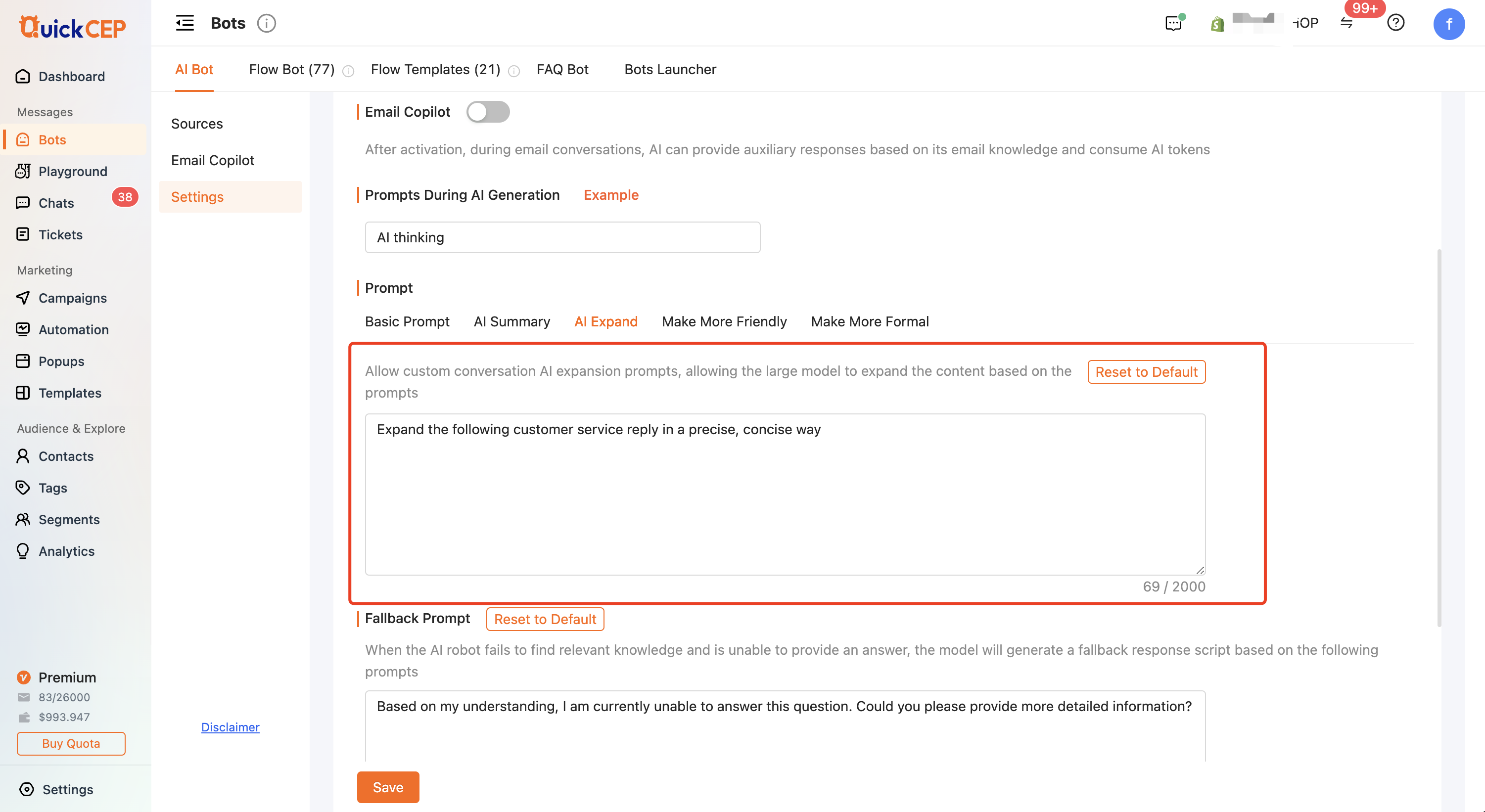Click Reset to Default beside Fallback Prompt
Image resolution: width=1485 pixels, height=812 pixels.
click(545, 619)
